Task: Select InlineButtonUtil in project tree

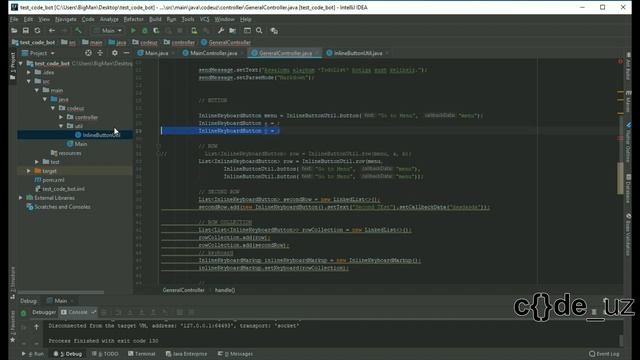Action: tap(98, 135)
